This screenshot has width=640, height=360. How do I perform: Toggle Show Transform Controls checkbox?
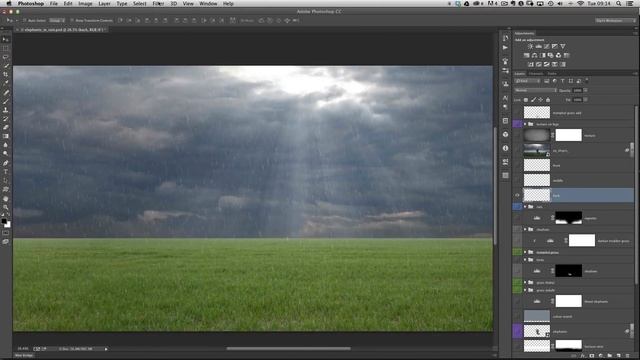click(x=72, y=20)
